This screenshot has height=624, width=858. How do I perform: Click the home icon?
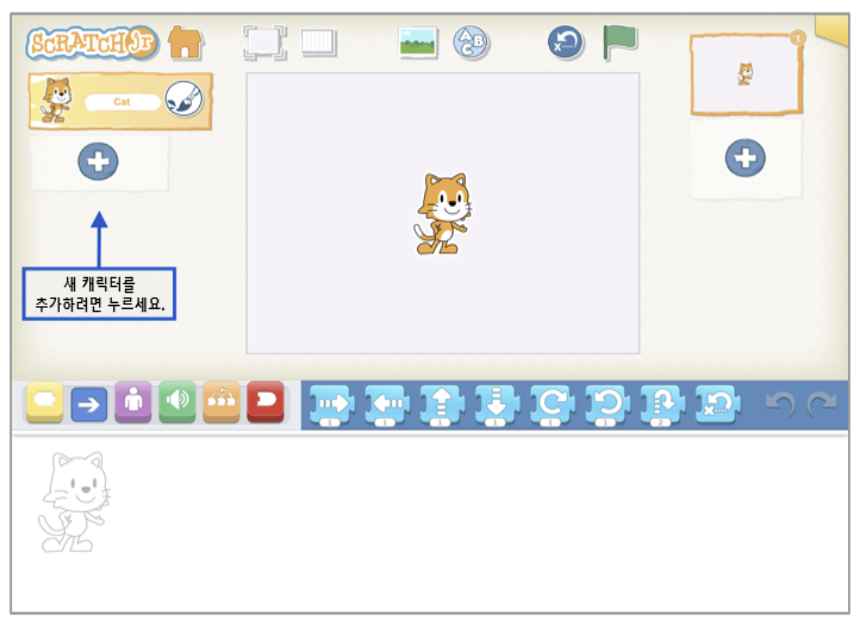pos(185,42)
